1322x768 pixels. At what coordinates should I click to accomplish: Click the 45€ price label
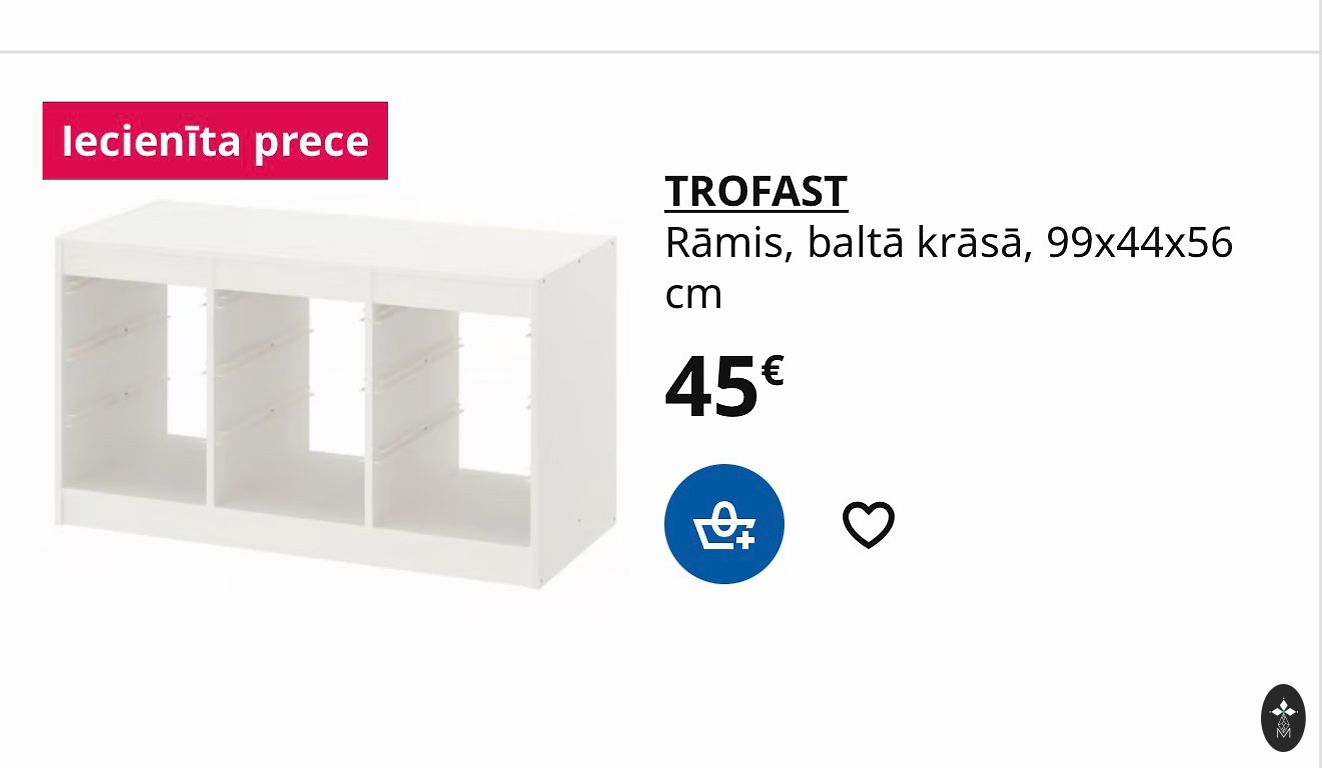coord(723,387)
